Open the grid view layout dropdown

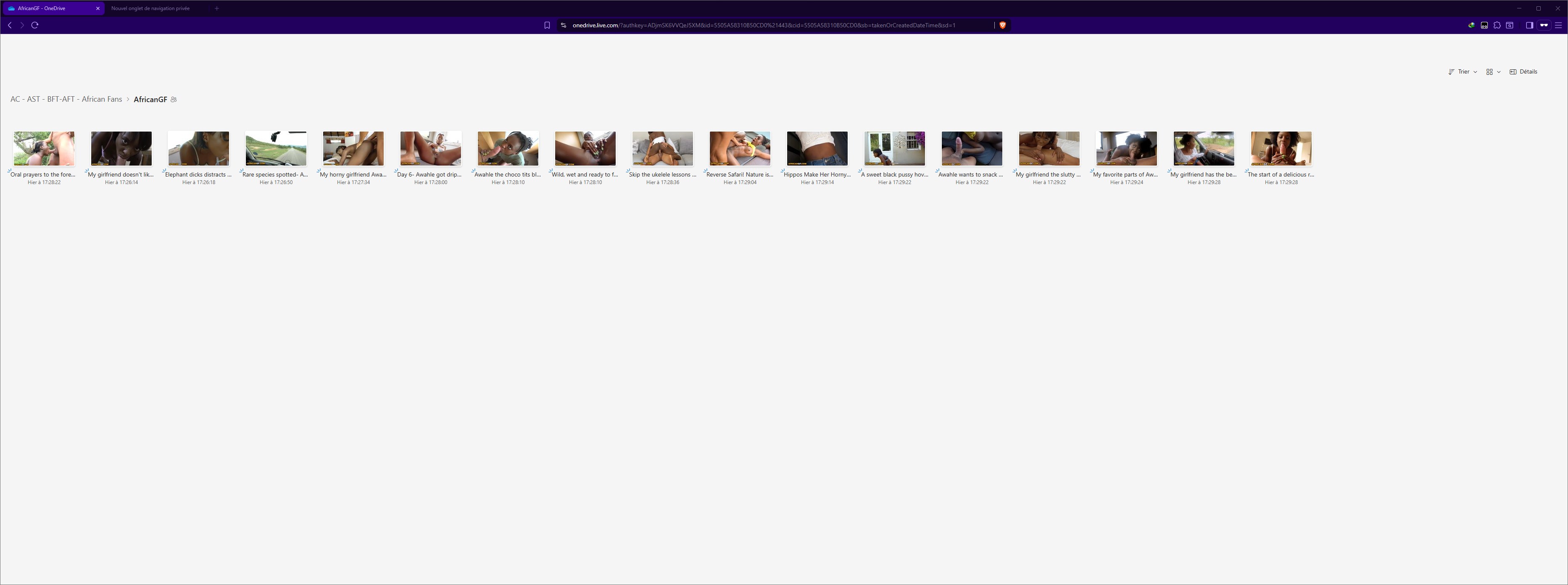coord(1492,72)
